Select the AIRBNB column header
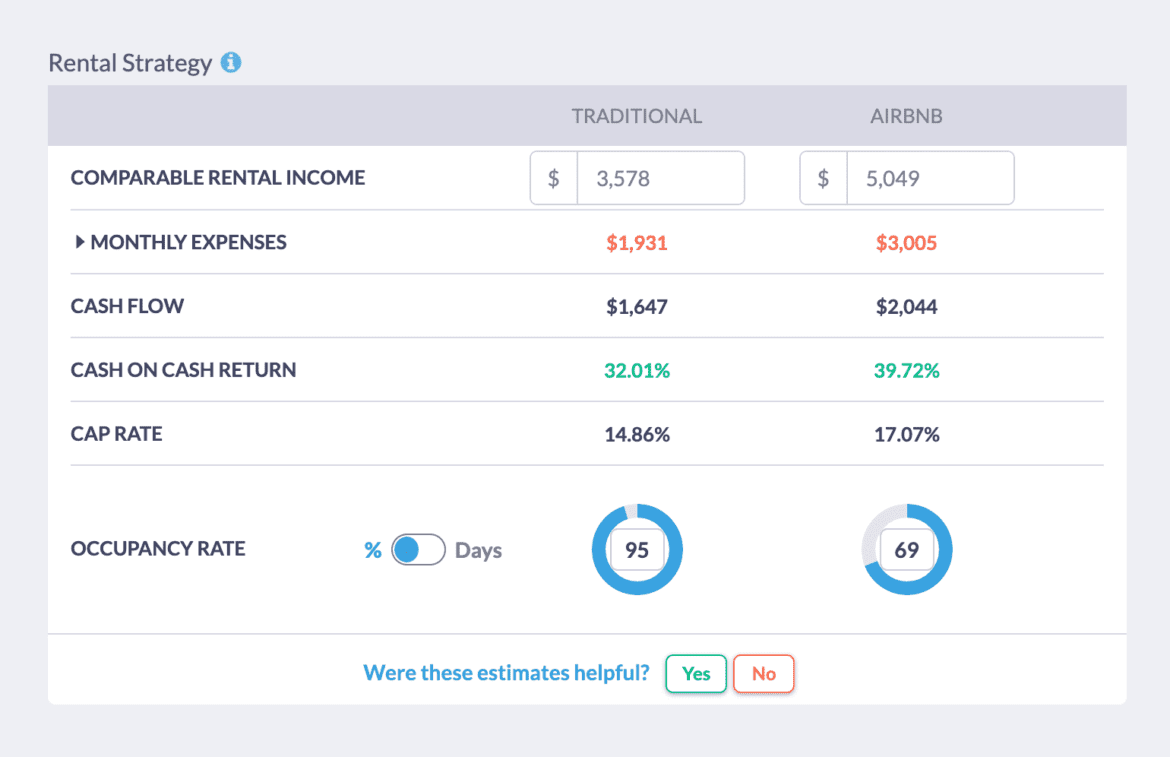This screenshot has height=757, width=1170. point(906,115)
